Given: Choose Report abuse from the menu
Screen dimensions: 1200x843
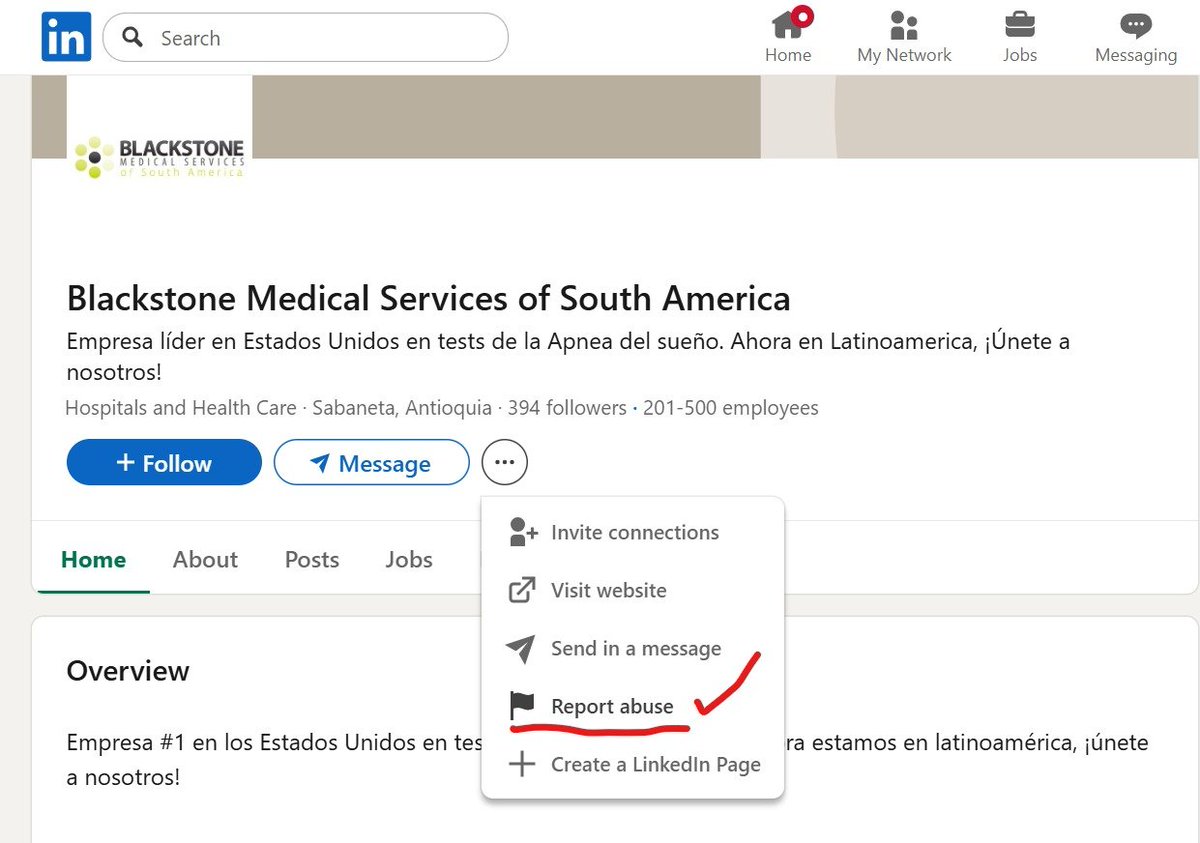Looking at the screenshot, I should 632,706.
